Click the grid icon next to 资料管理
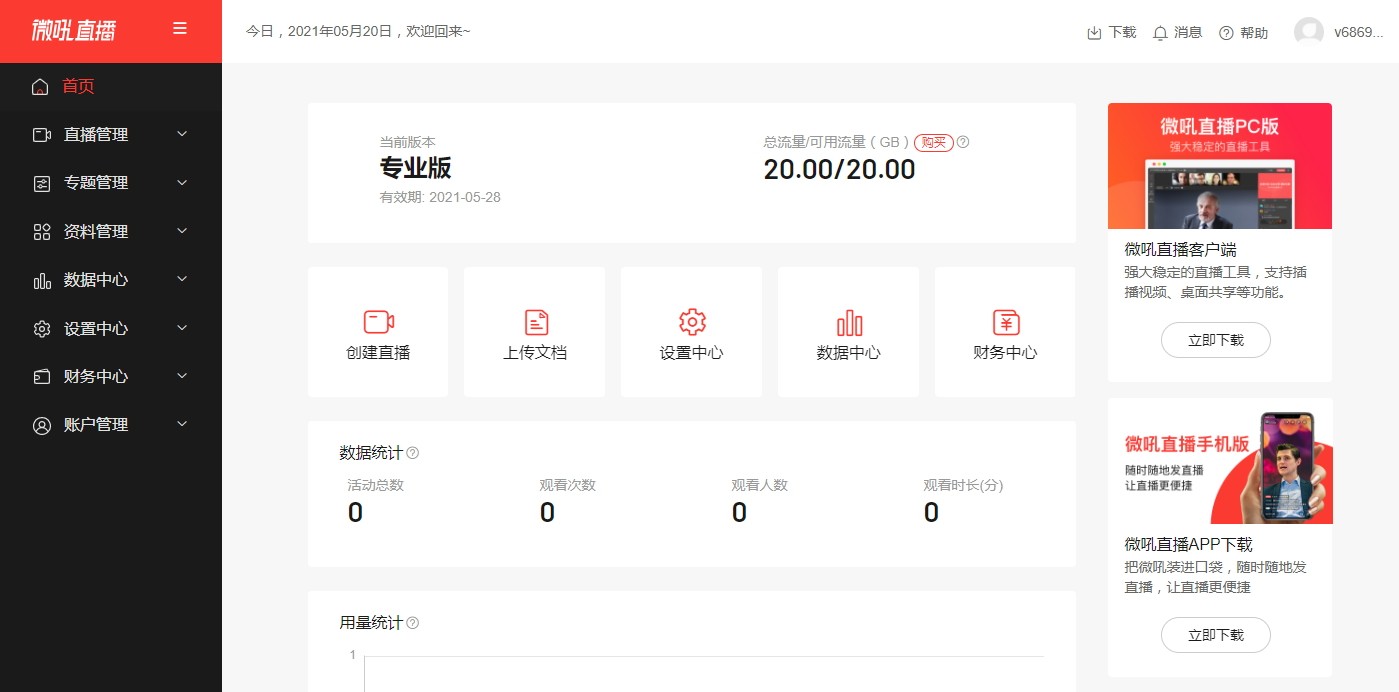This screenshot has width=1399, height=692. (42, 232)
